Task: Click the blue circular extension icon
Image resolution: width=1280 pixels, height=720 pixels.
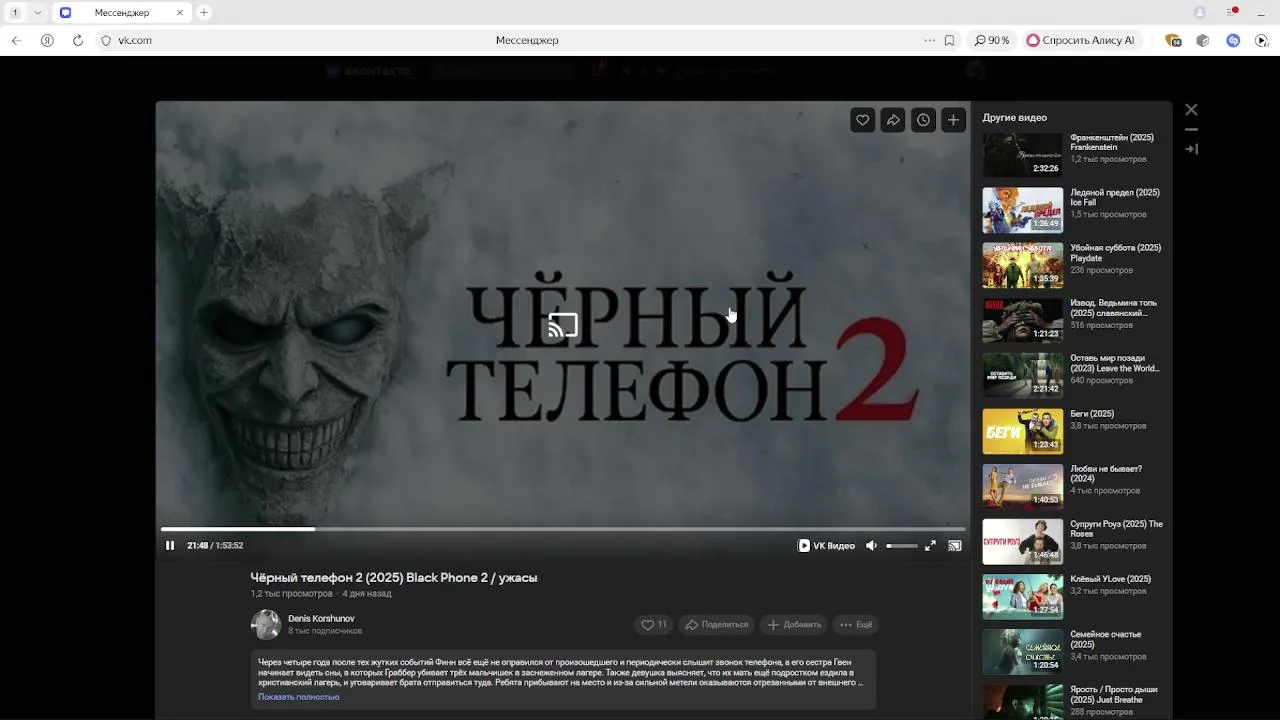Action: [x=1233, y=40]
